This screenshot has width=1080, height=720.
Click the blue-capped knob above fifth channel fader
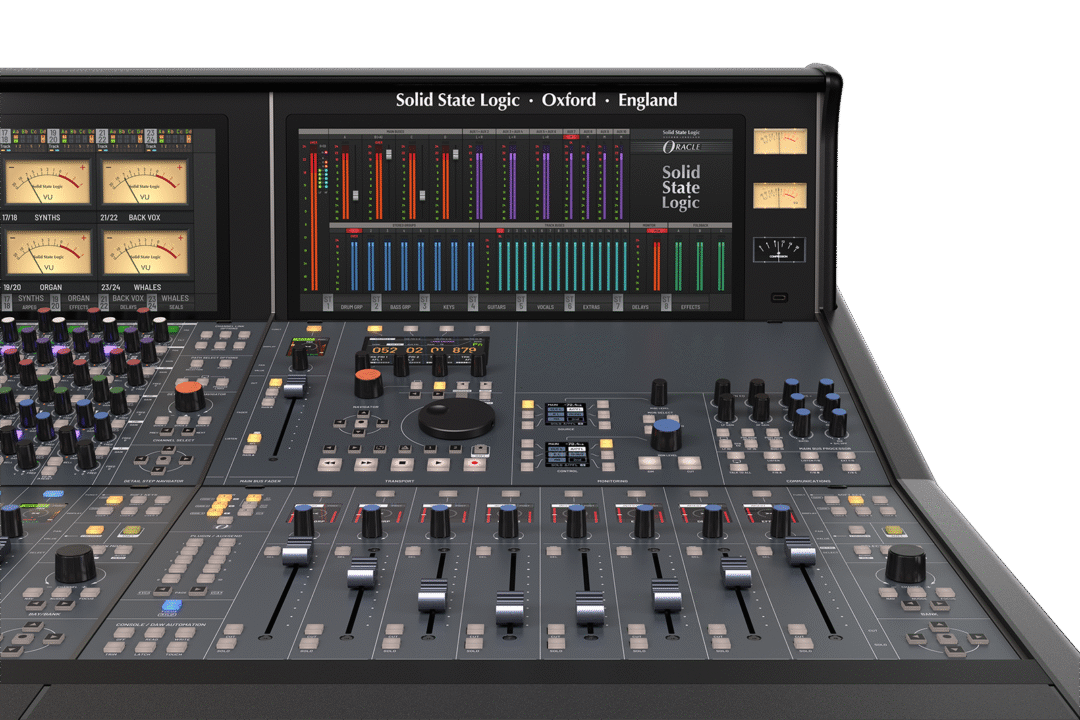click(x=576, y=522)
